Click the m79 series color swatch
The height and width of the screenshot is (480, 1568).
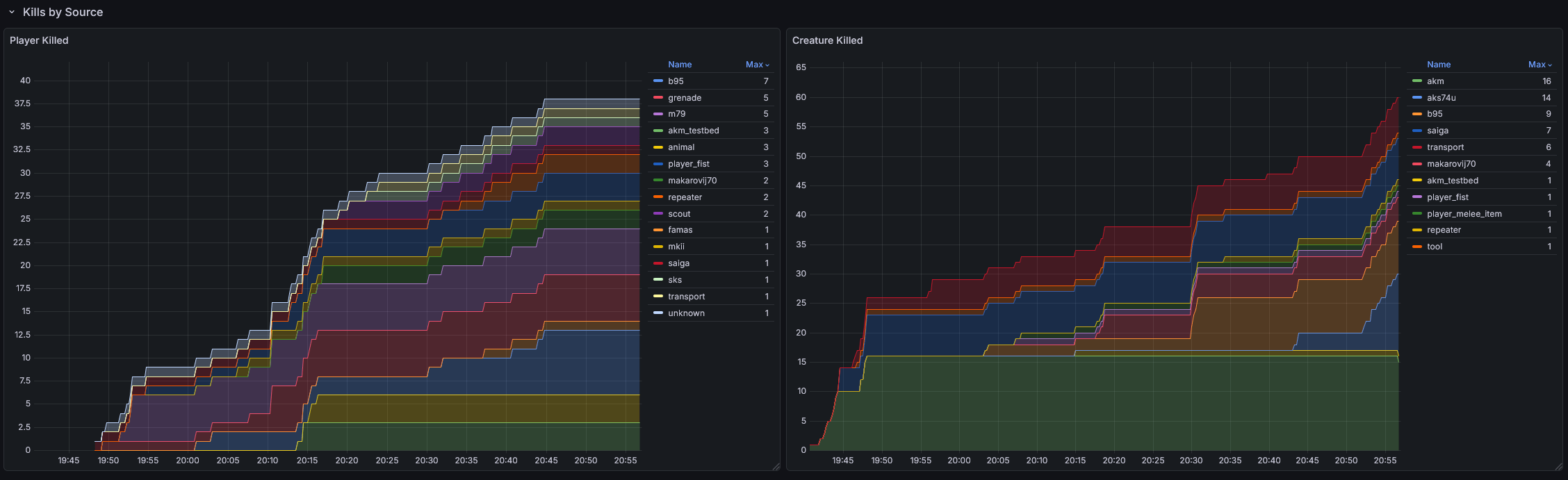tap(658, 114)
